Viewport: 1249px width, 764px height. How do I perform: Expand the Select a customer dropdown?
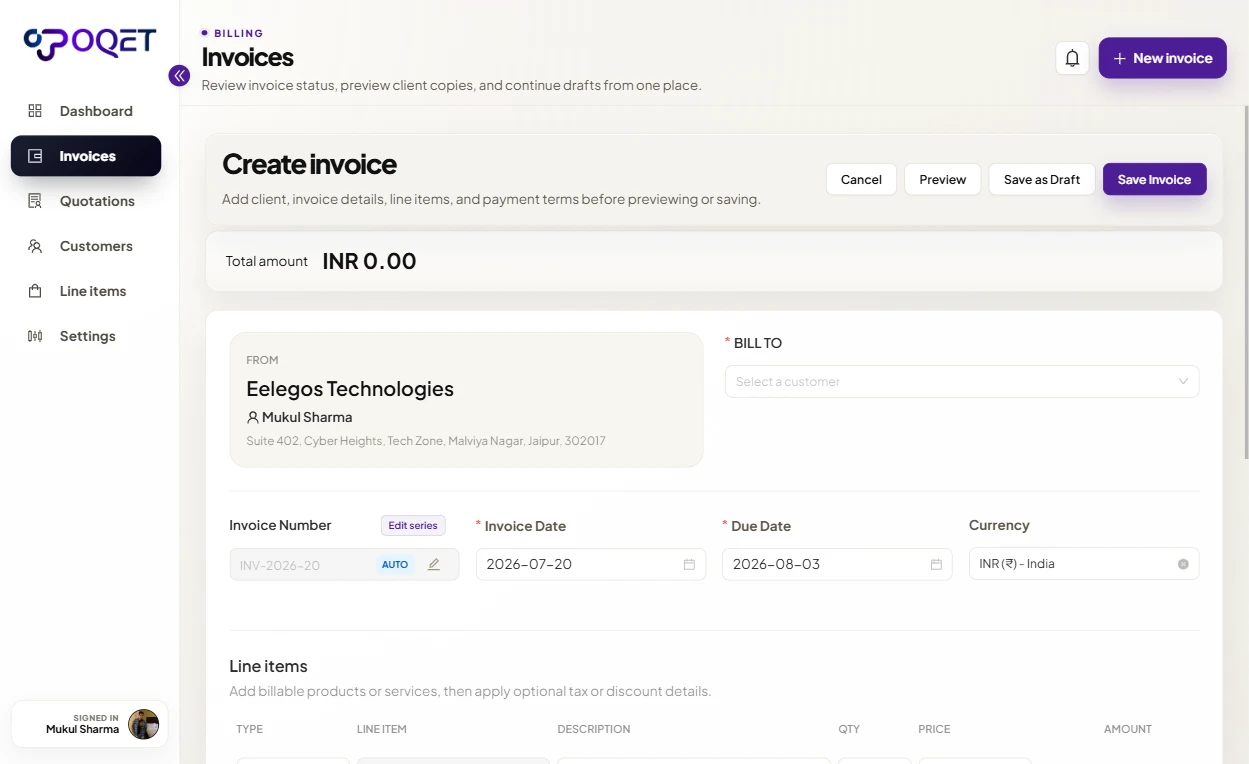click(x=962, y=381)
